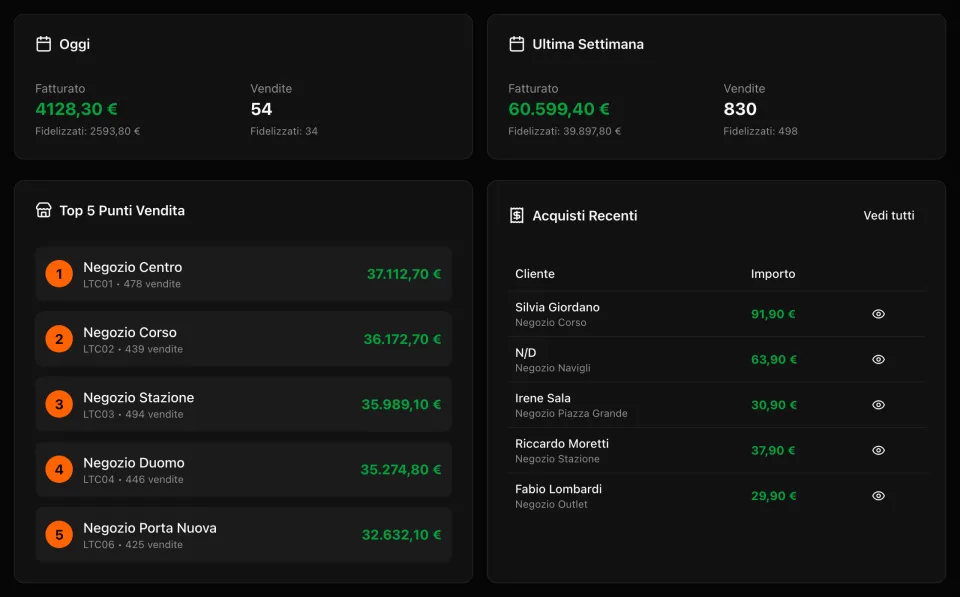The width and height of the screenshot is (960, 597).
Task: Select the Negozio Corso name in Top 5
Action: [x=130, y=332]
